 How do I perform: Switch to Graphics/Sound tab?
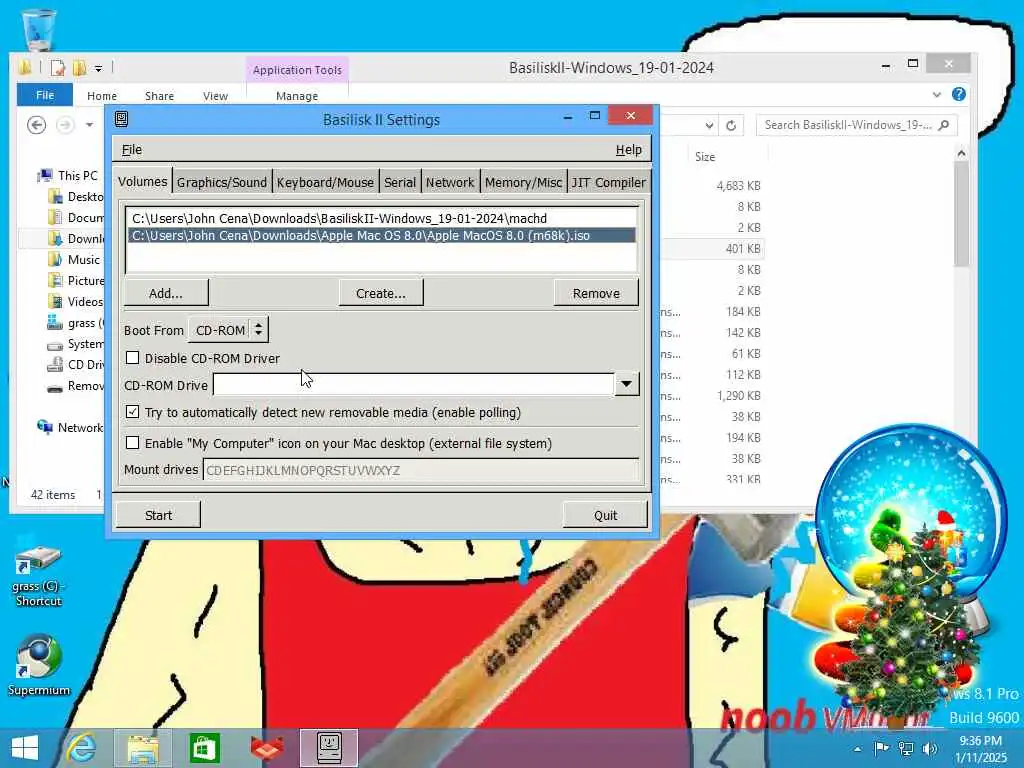click(221, 182)
